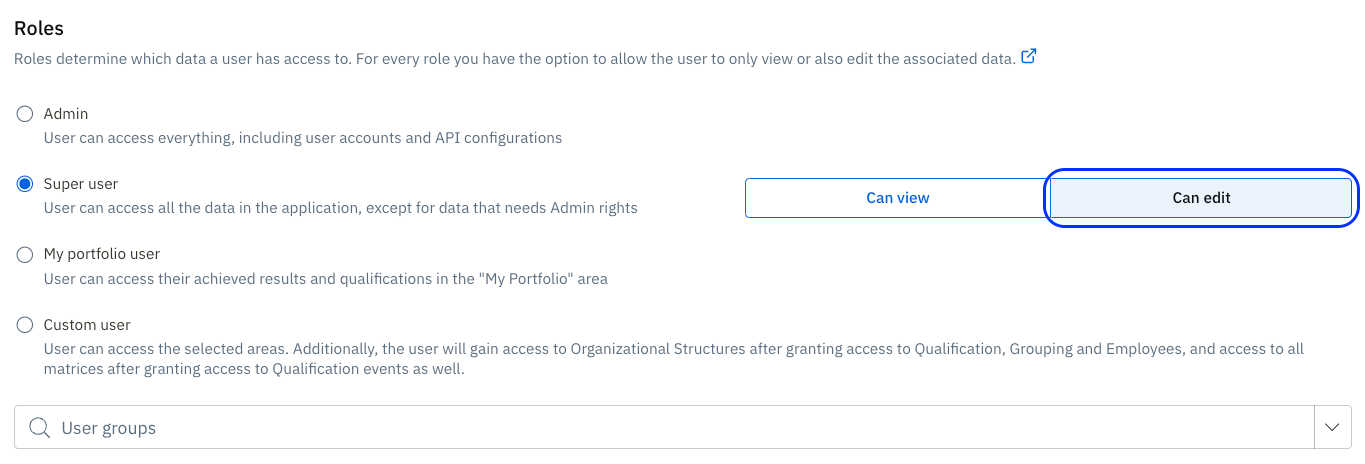Click the Roles section heading

[39, 29]
